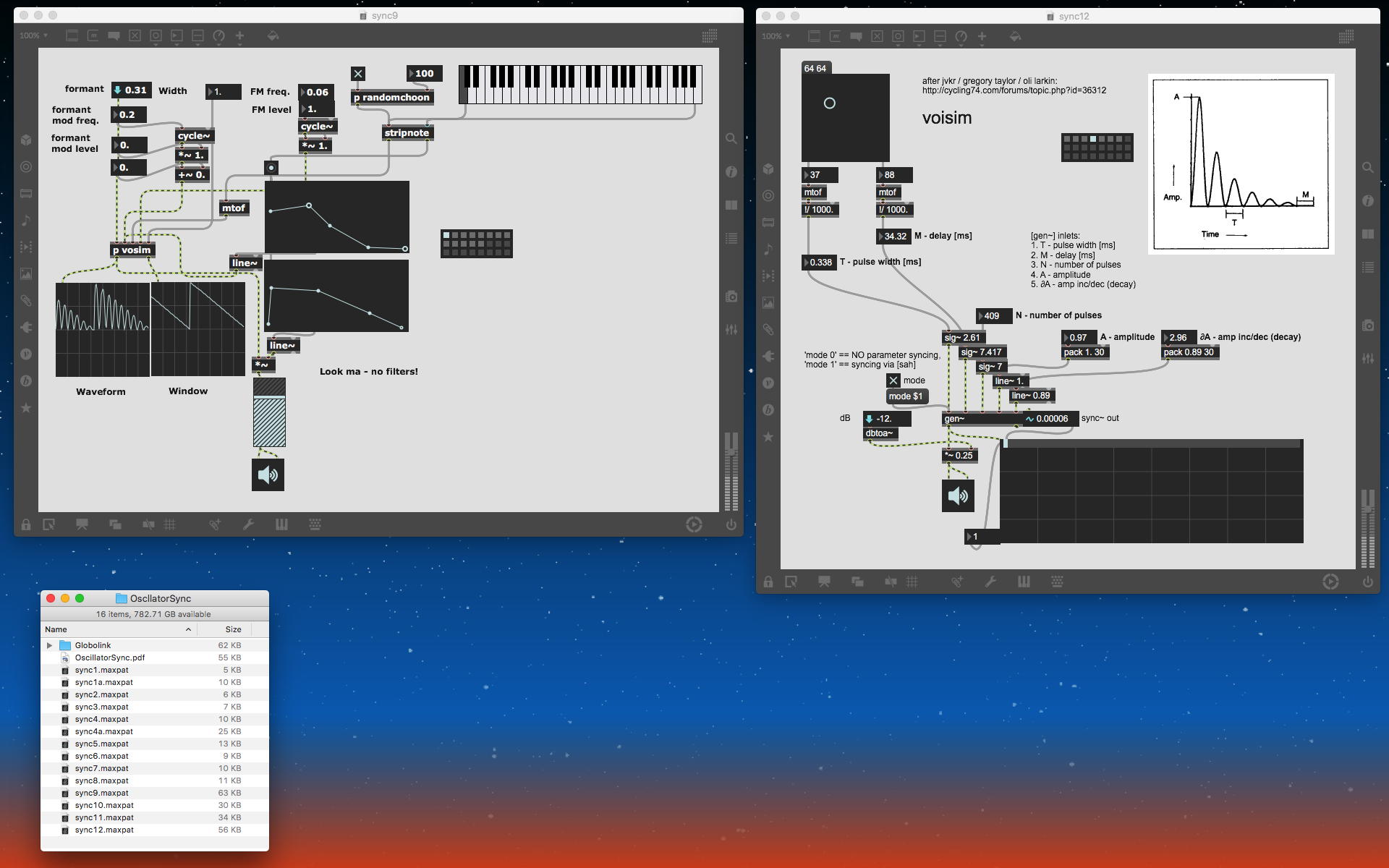Click the p vosim subpatch object
The image size is (1389, 868).
(132, 250)
